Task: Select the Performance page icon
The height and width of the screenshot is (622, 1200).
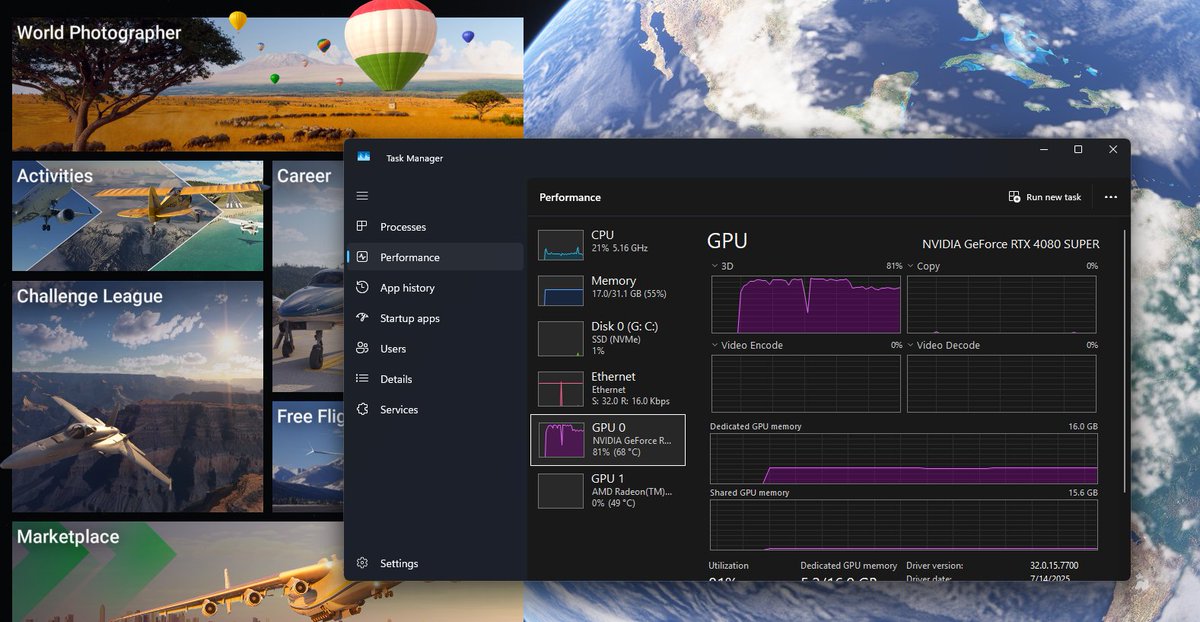Action: click(362, 257)
